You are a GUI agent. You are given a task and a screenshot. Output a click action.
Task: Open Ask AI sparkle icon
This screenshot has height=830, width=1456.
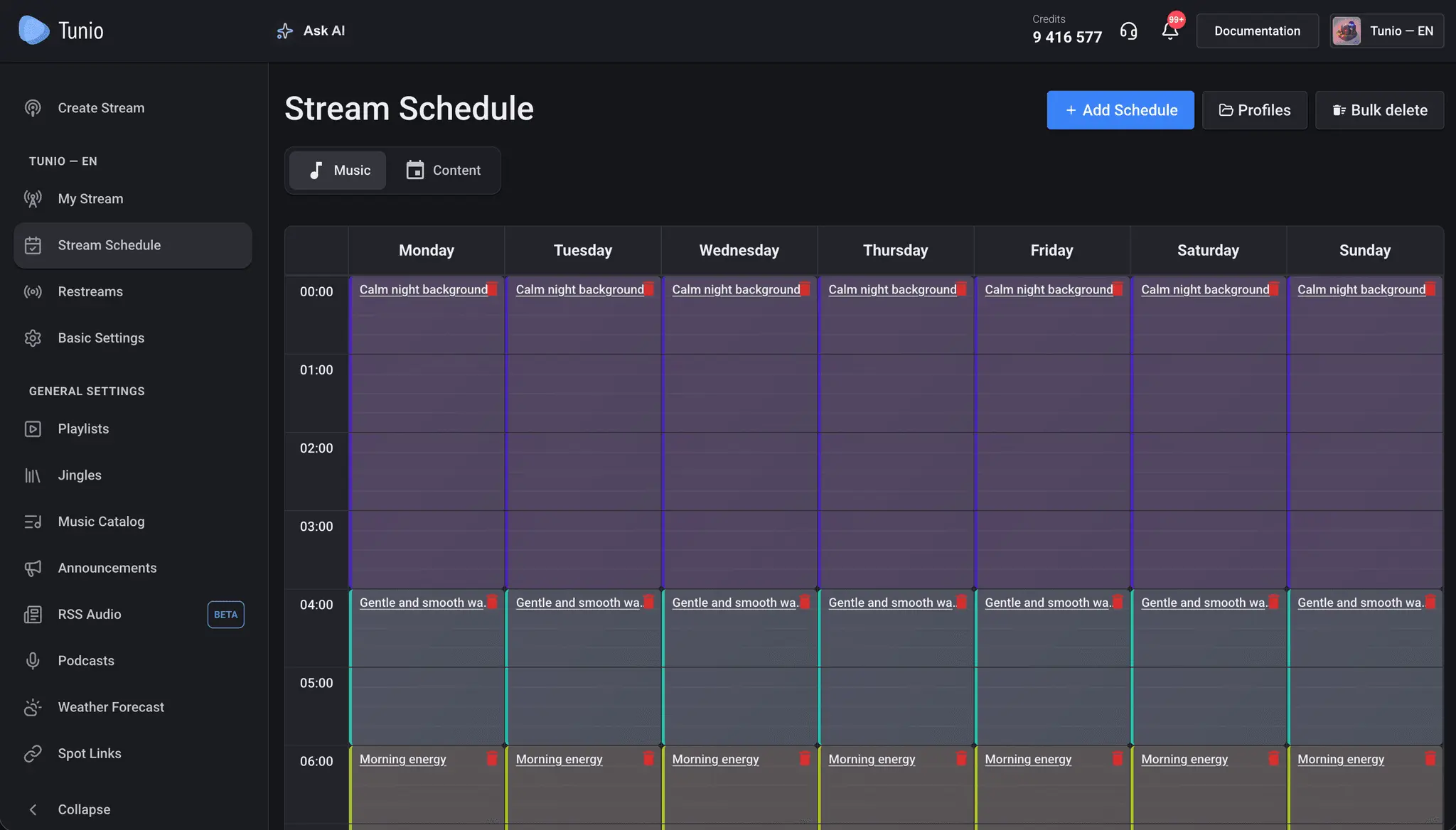(284, 31)
